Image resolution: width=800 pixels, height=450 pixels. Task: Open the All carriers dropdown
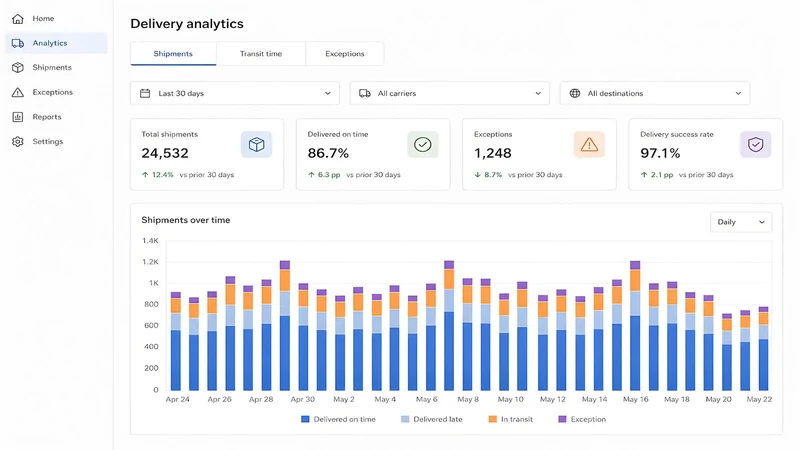(x=449, y=93)
